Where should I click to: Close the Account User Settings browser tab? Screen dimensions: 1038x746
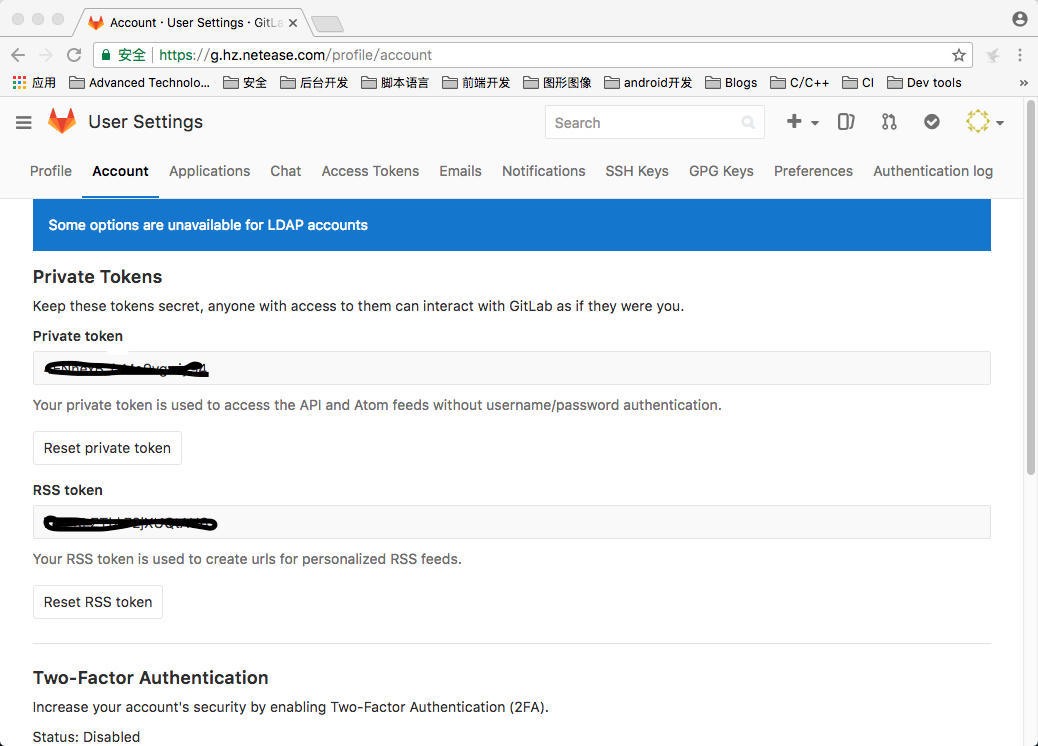(293, 23)
